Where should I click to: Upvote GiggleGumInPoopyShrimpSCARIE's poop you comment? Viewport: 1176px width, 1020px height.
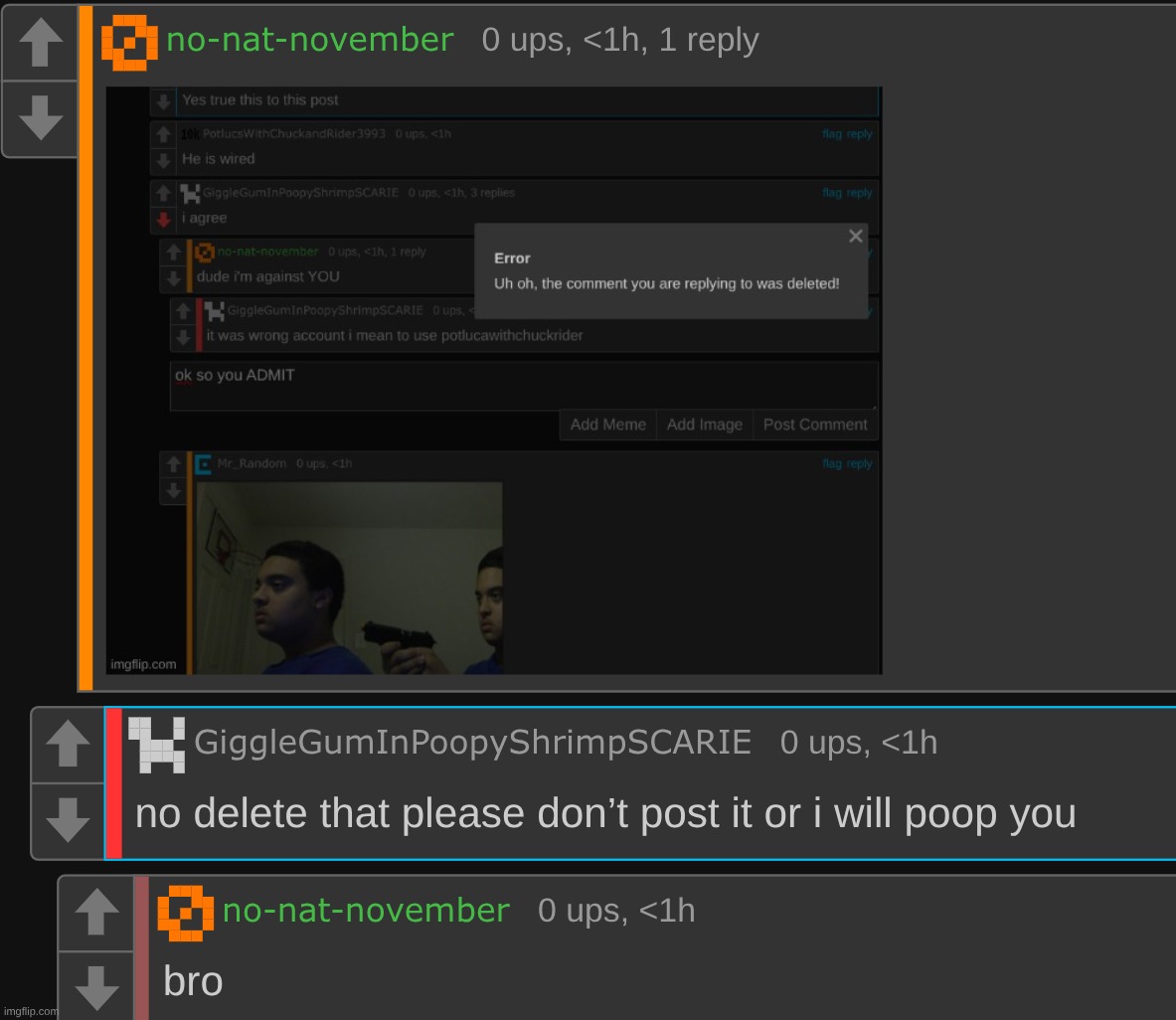pos(68,744)
